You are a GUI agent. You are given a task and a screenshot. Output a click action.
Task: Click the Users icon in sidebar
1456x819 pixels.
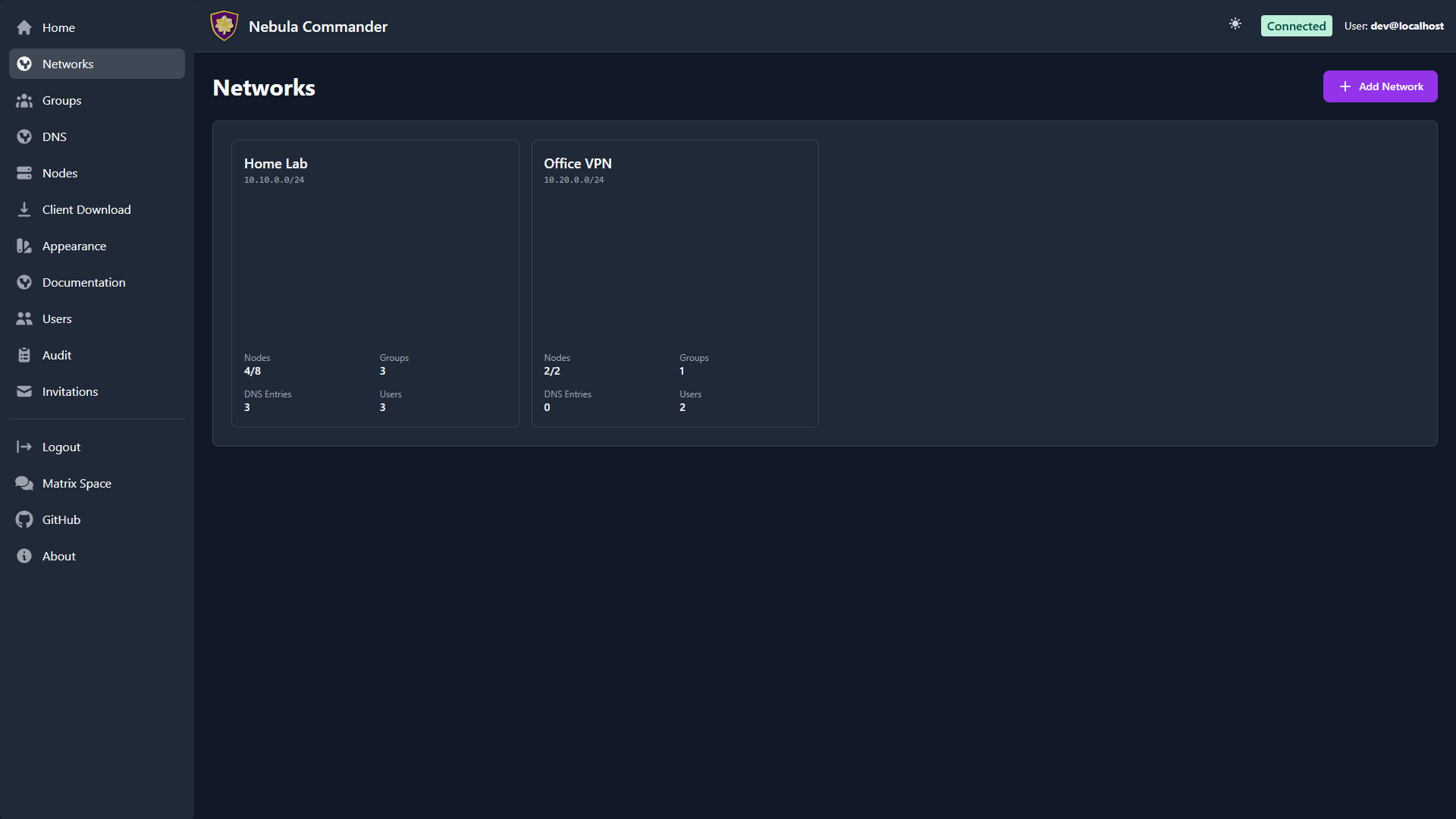coord(24,318)
